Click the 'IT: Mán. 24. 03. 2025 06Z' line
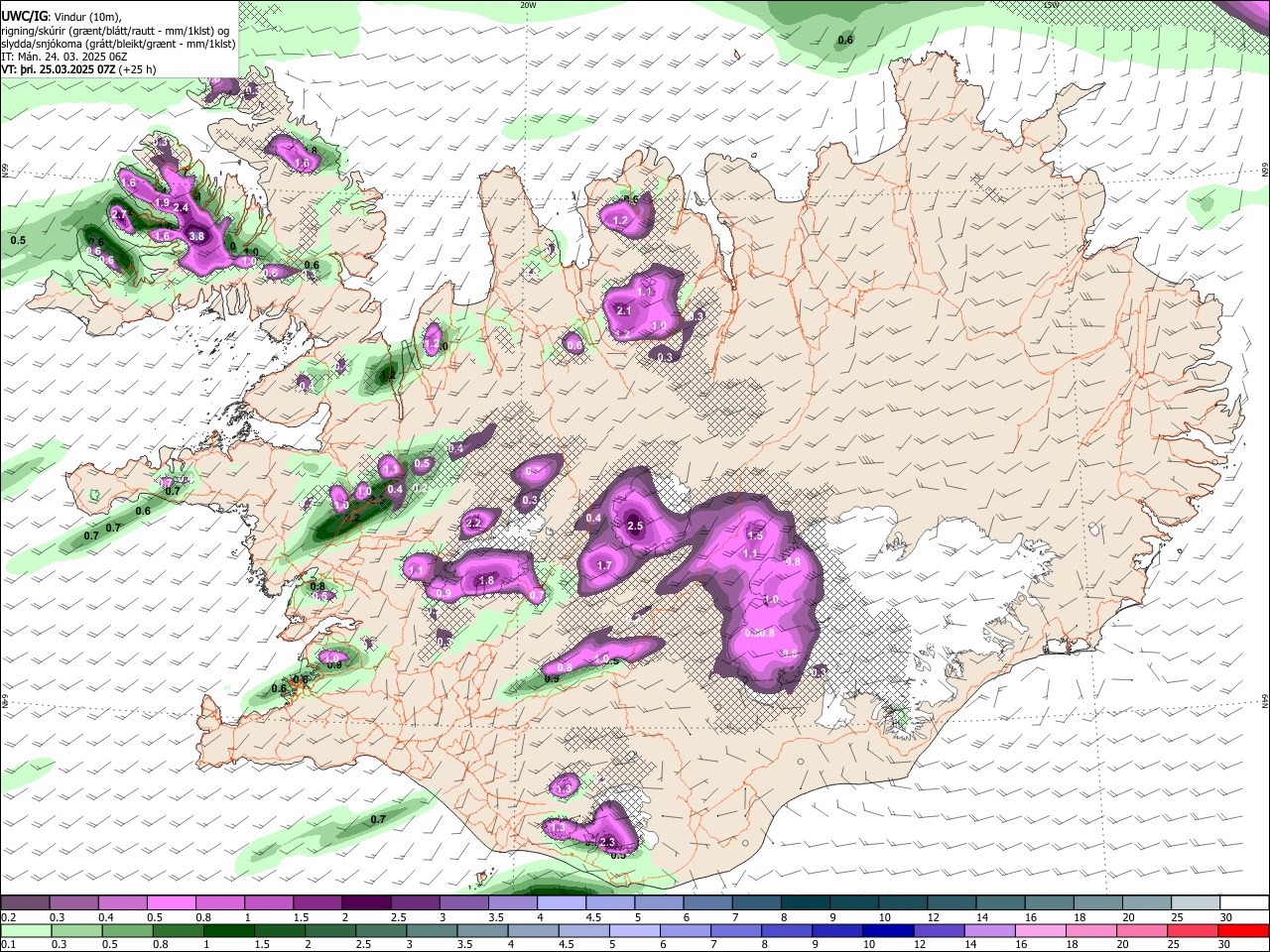 coord(65,58)
